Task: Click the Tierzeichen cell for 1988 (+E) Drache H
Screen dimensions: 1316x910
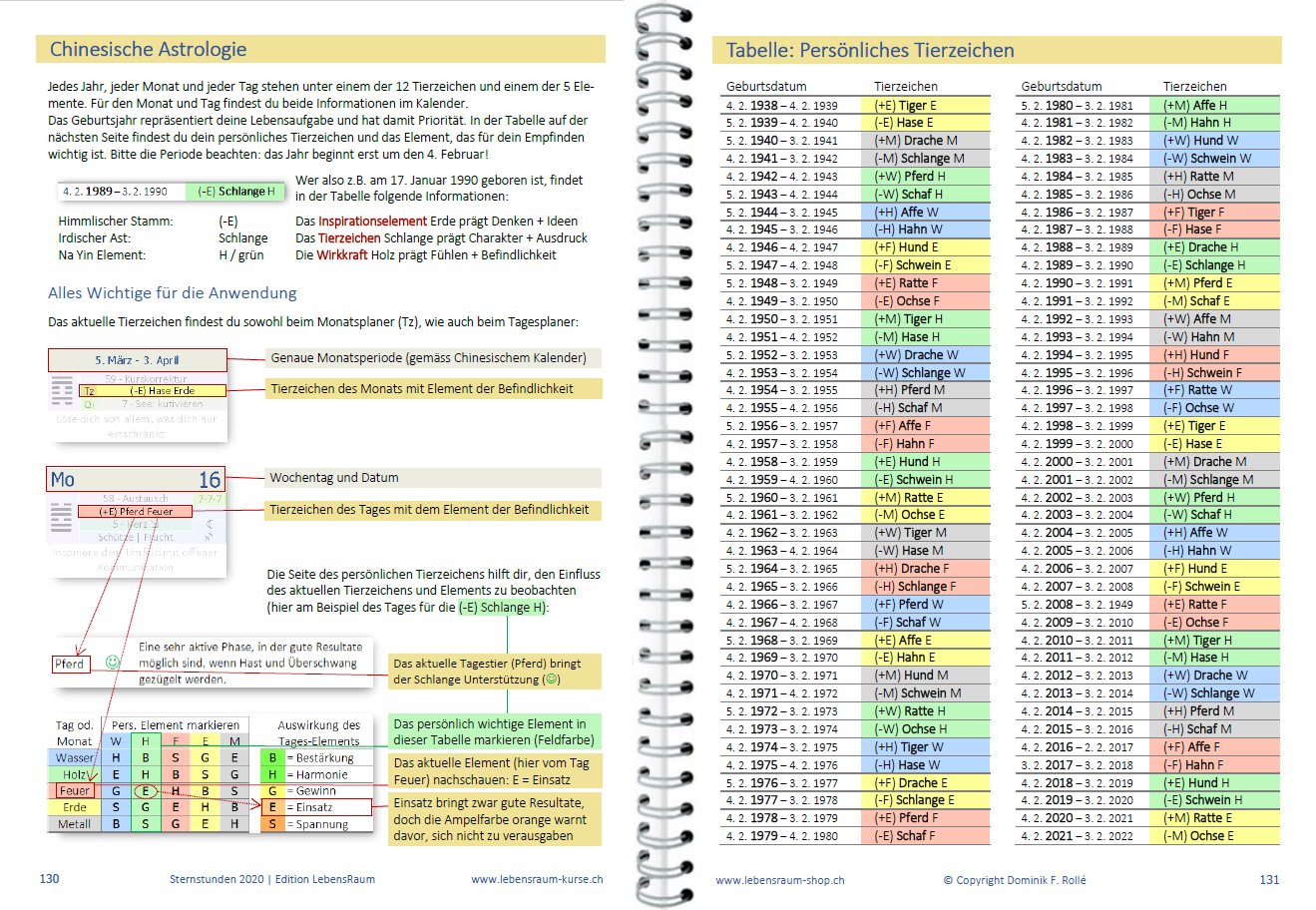Action: (1215, 247)
